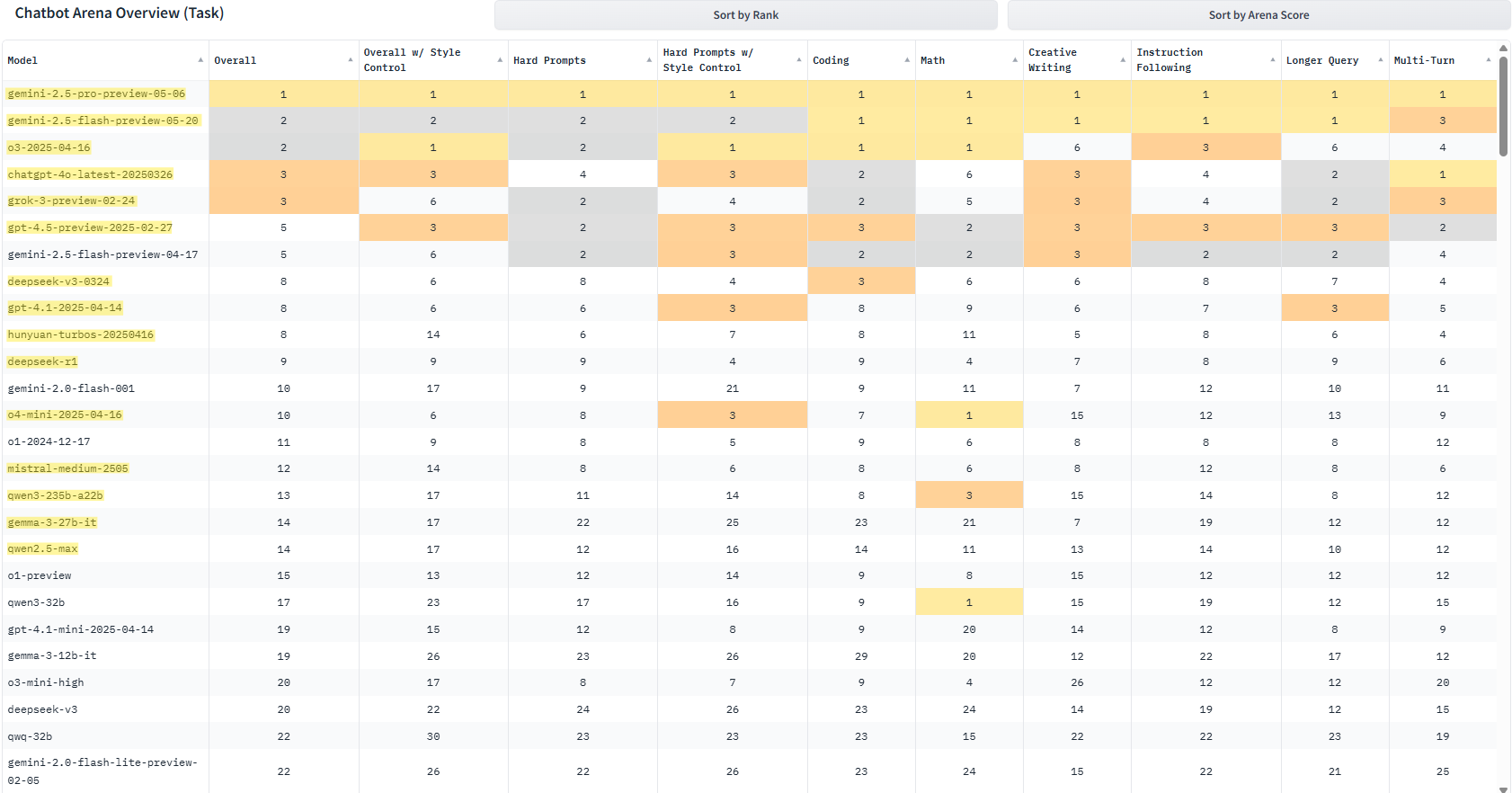Sort by Coding column arrow
The image size is (1512, 793).
point(907,60)
